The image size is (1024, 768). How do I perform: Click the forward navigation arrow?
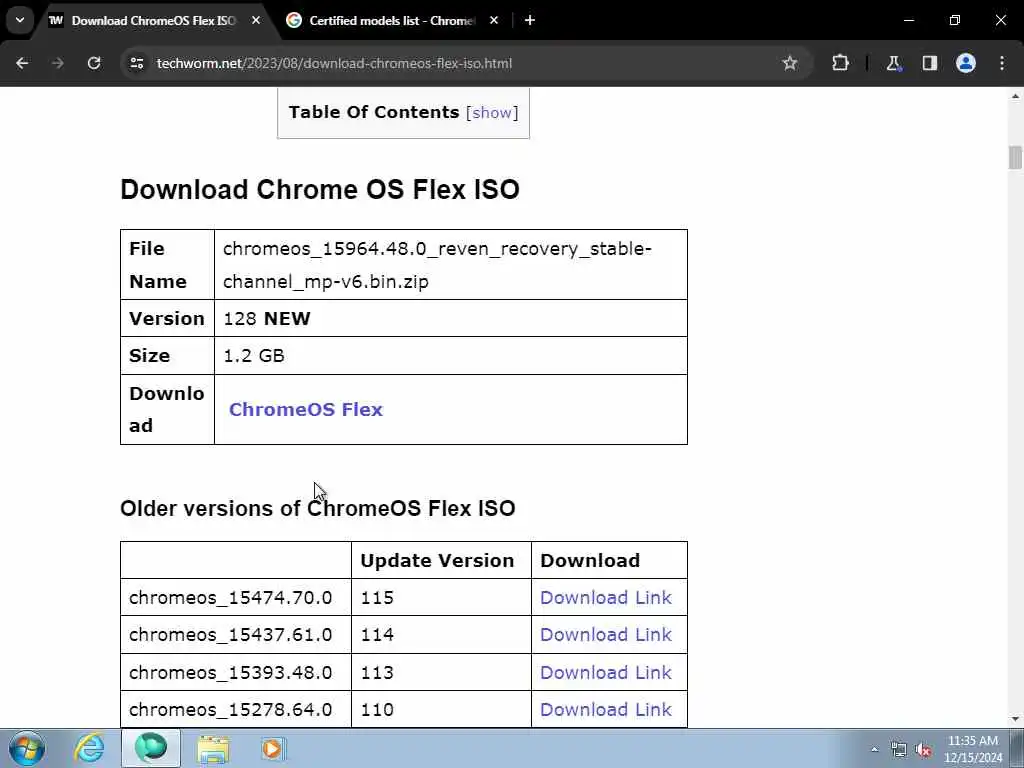pos(57,63)
